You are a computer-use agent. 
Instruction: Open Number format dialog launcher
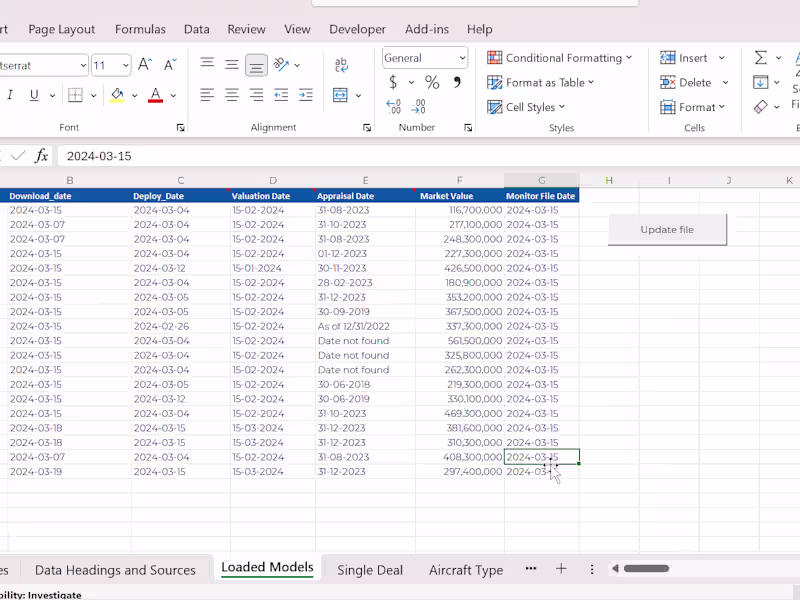468,128
